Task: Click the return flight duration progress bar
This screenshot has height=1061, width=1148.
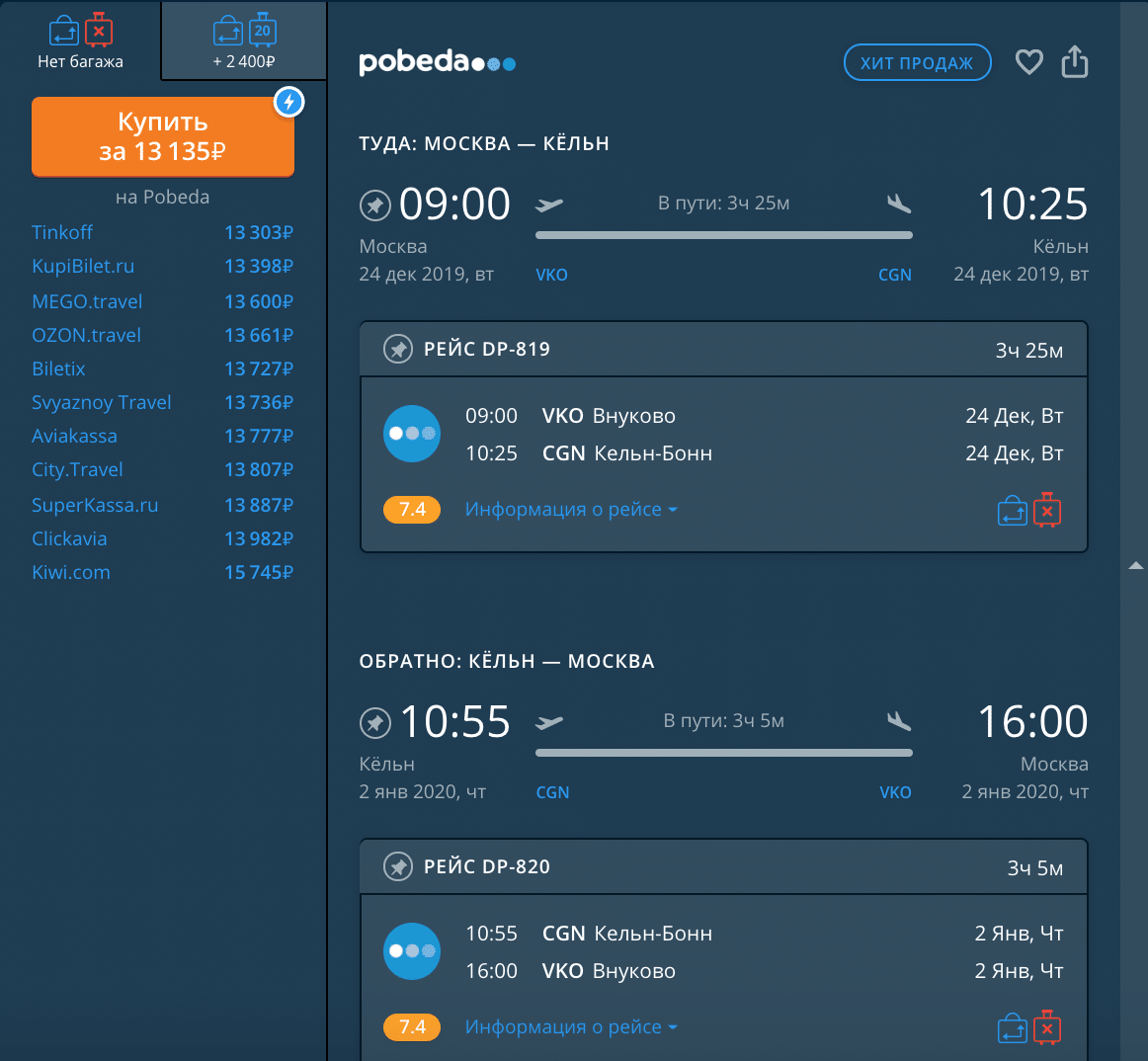Action: (x=724, y=753)
